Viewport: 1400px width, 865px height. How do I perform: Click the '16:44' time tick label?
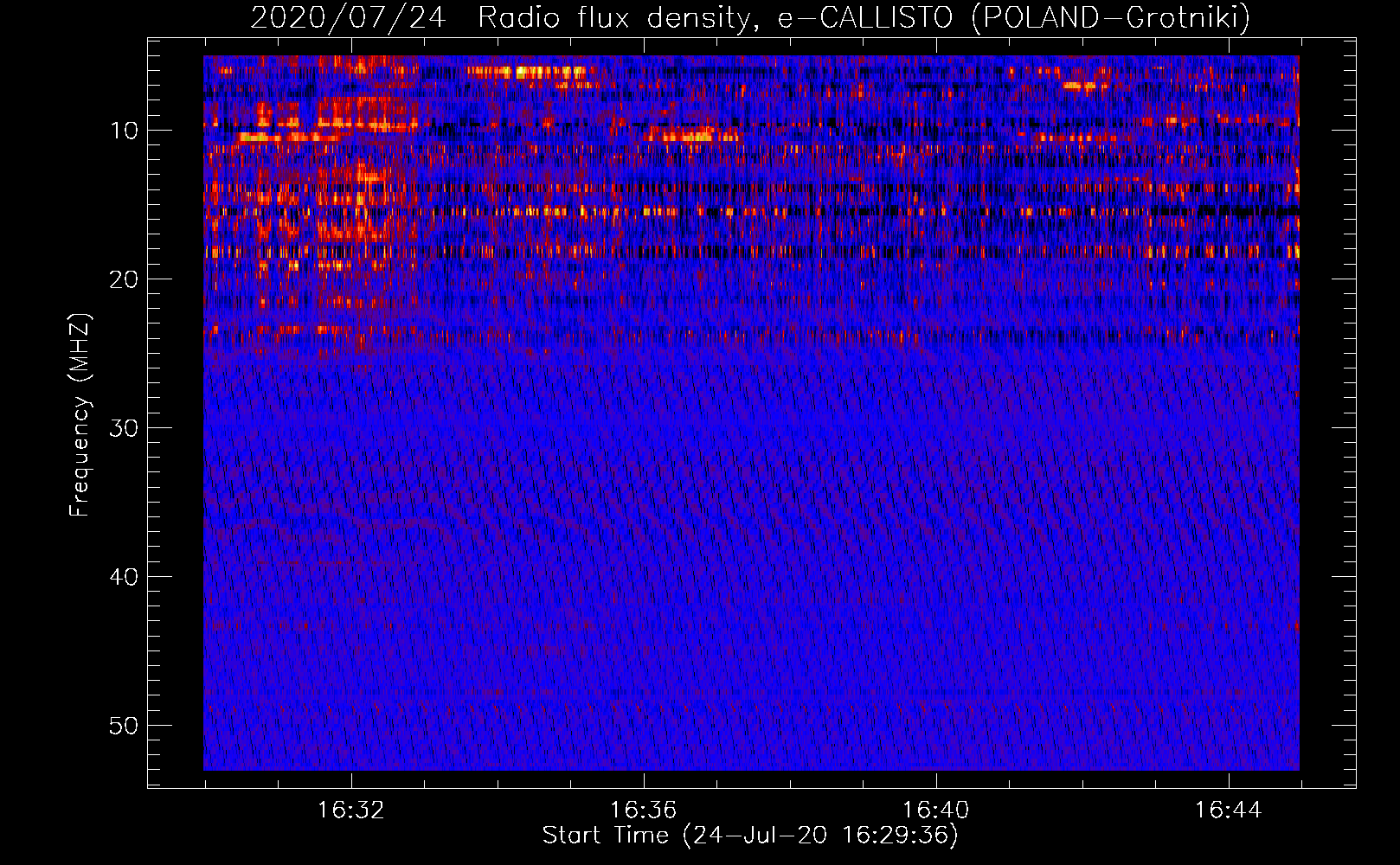(x=1228, y=811)
